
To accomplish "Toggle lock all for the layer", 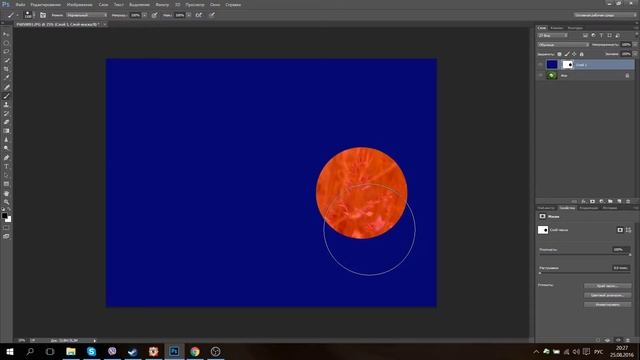I will pos(582,54).
